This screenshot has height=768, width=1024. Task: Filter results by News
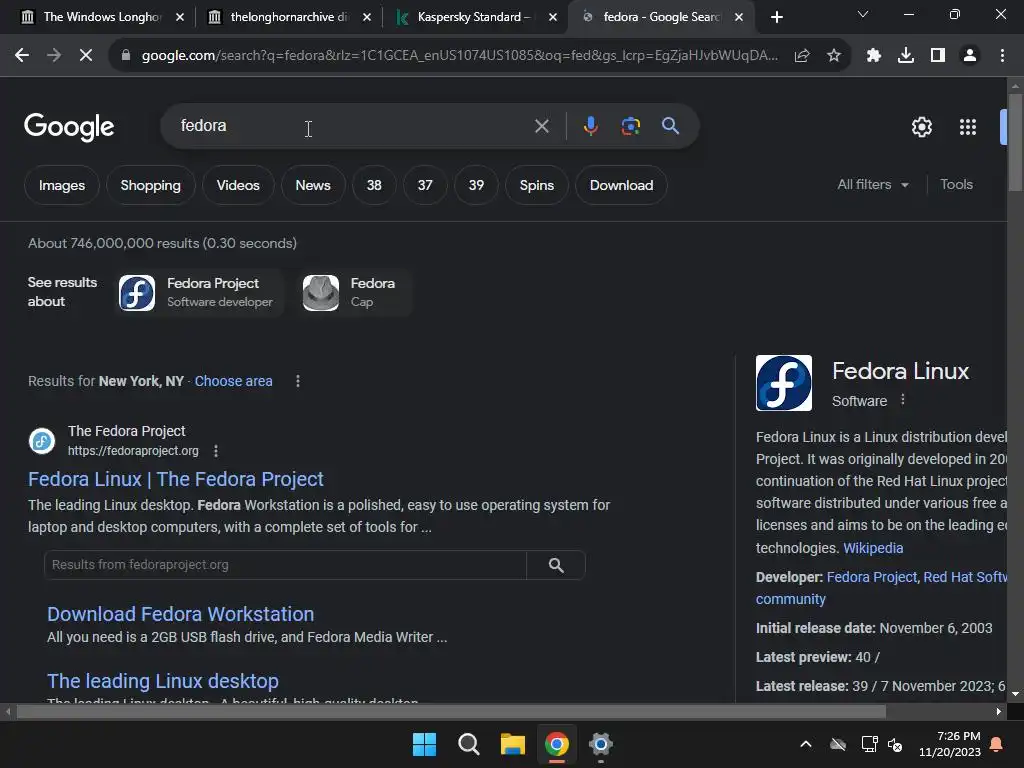click(x=313, y=185)
